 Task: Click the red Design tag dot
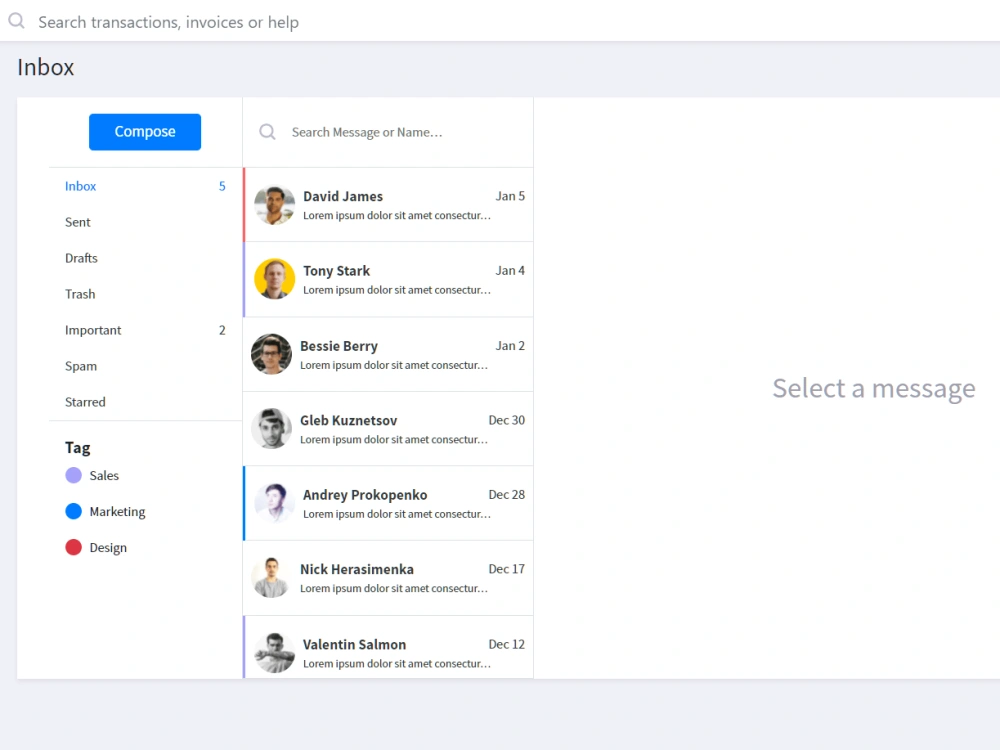point(73,547)
